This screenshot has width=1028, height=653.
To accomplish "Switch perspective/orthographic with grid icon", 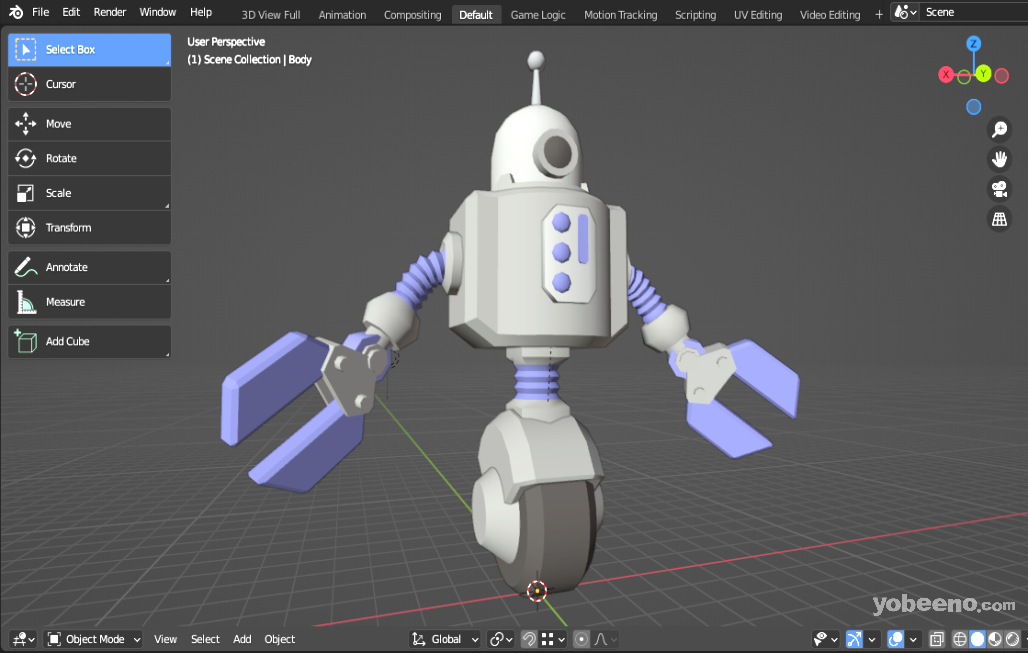I will point(999,220).
